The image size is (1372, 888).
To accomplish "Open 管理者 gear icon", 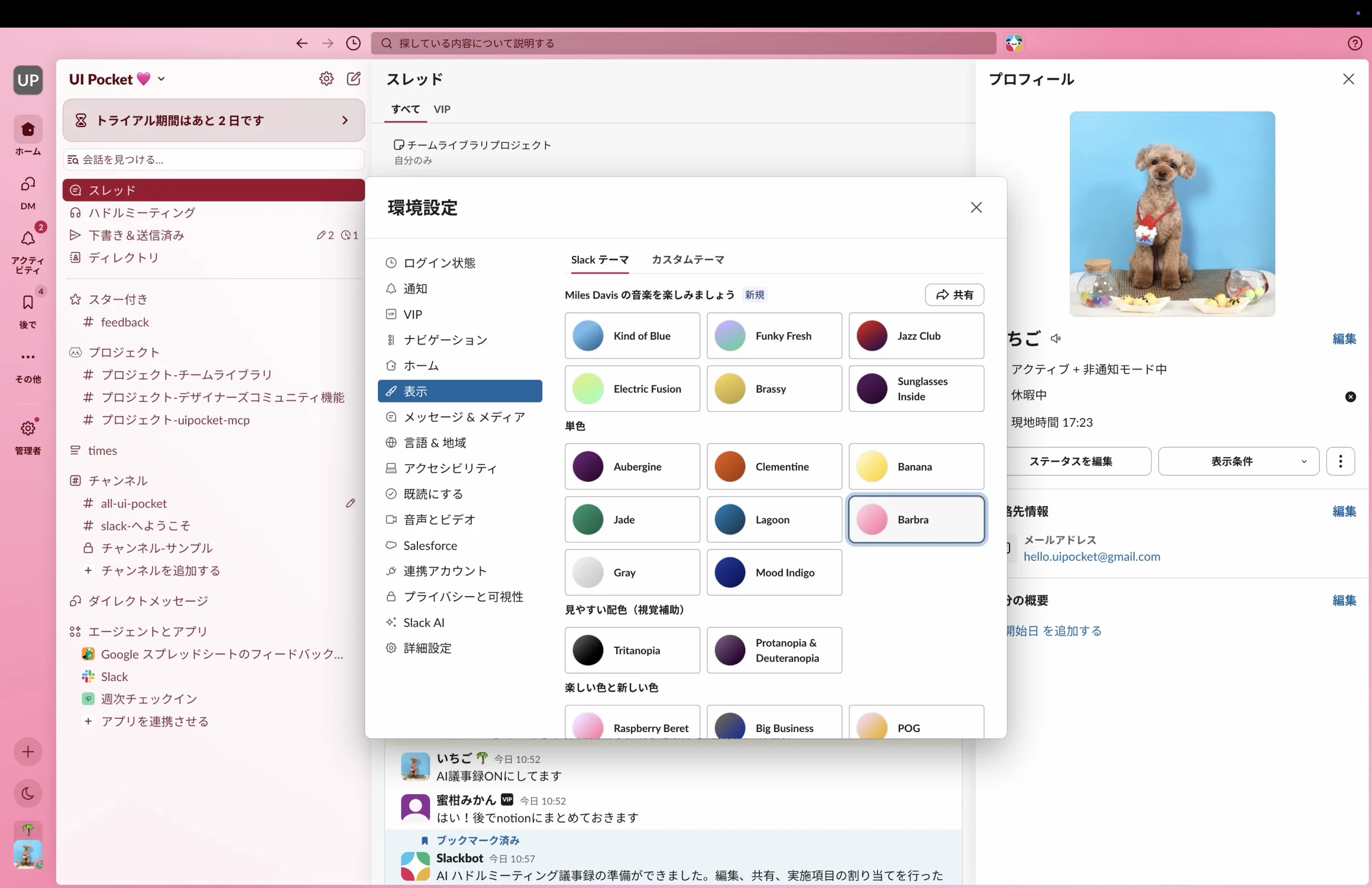I will click(28, 436).
